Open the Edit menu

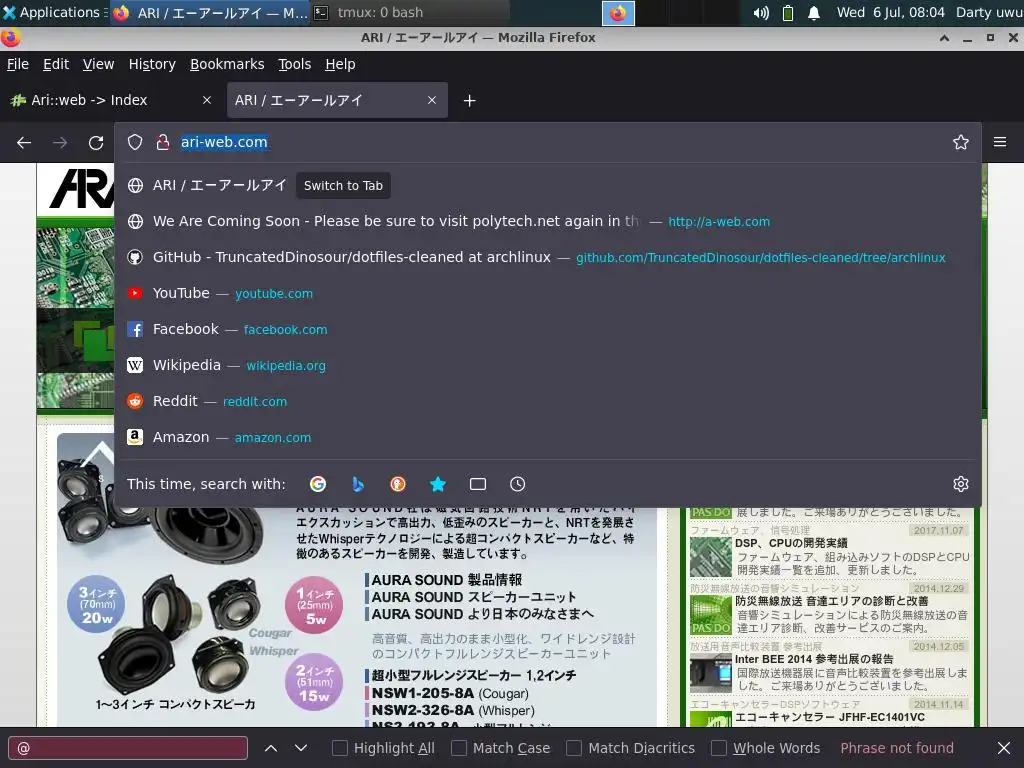(56, 64)
